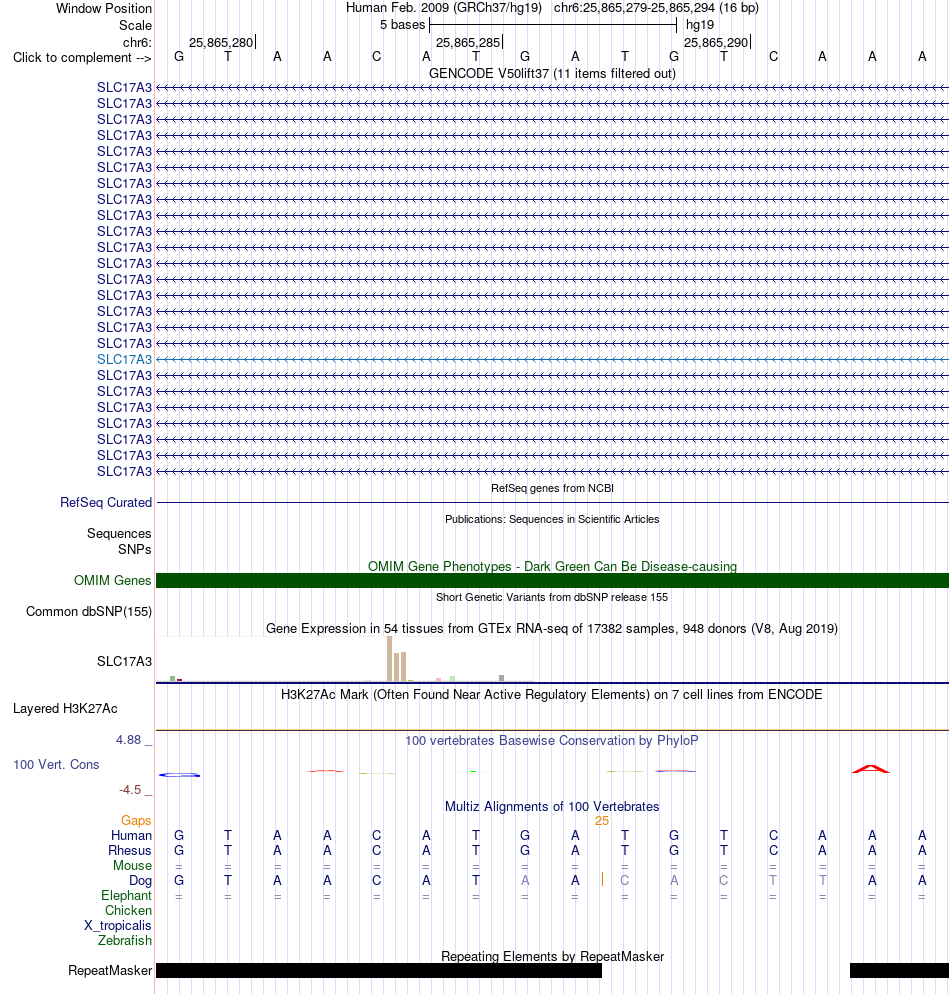Click the dark green OMIM gene bar

[x=552, y=581]
